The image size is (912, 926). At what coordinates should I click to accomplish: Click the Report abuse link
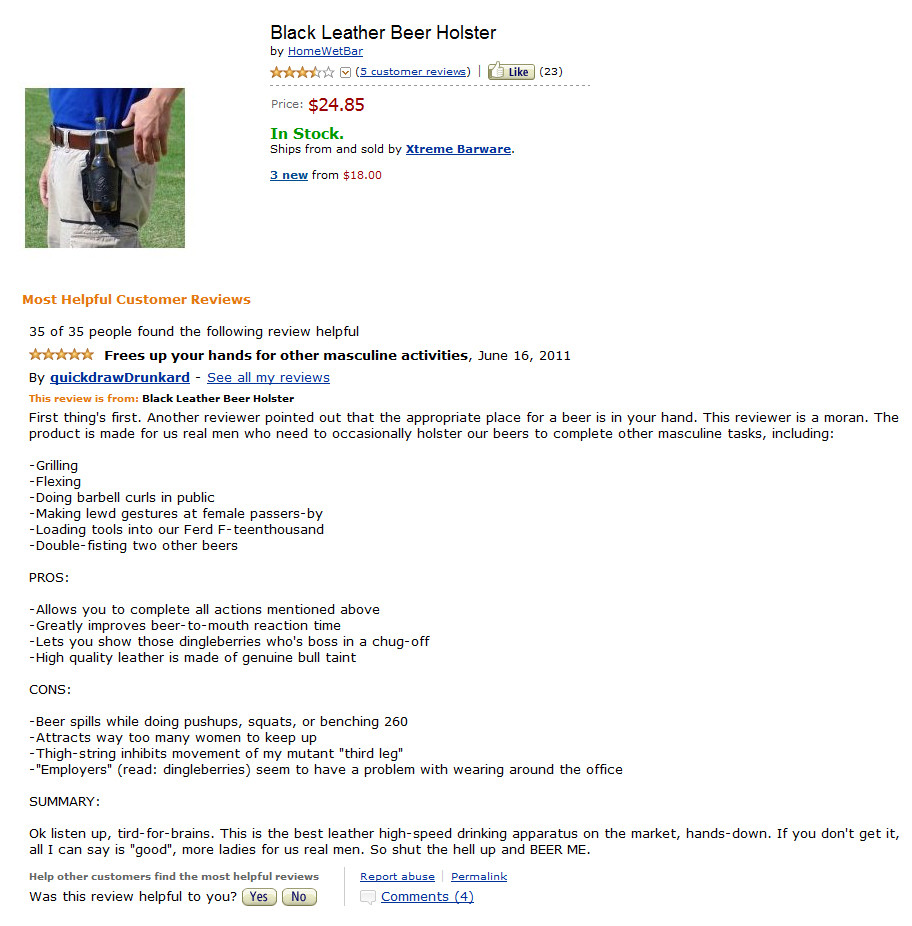tap(397, 877)
